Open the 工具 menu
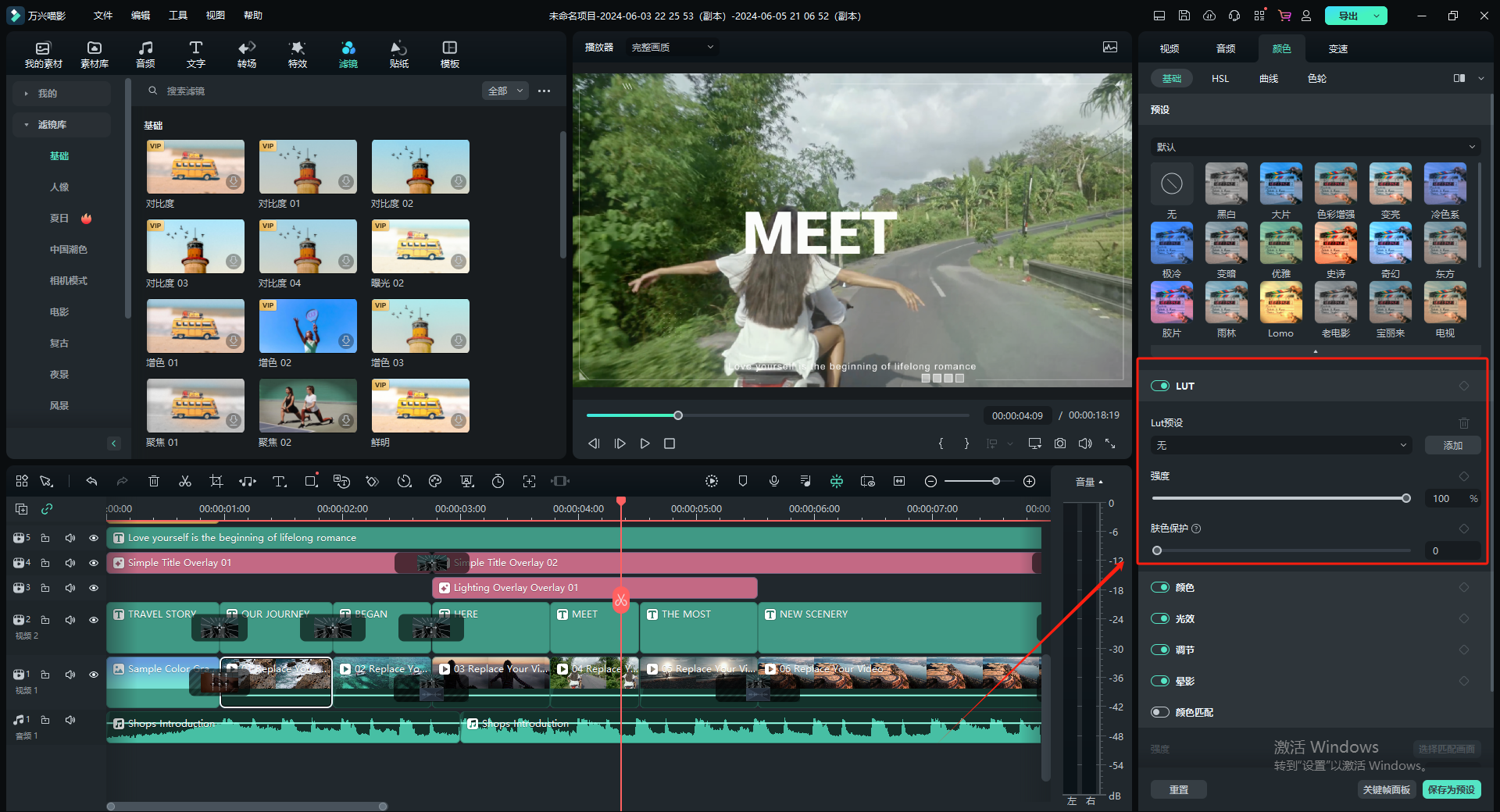 pyautogui.click(x=178, y=16)
